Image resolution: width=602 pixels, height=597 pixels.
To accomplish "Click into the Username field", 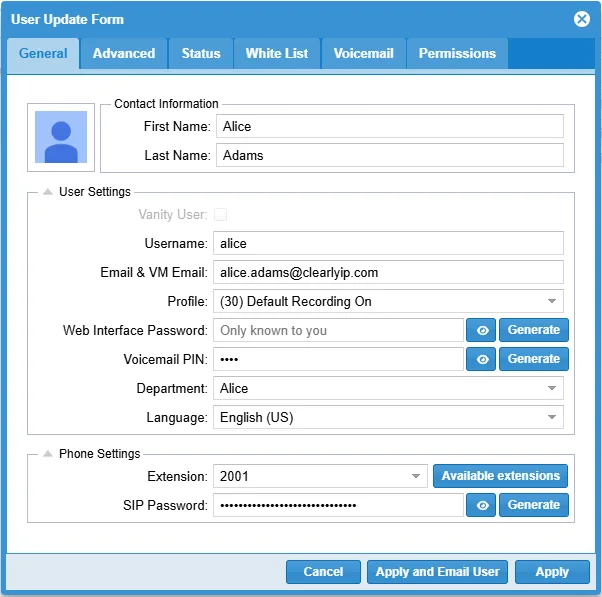I will [388, 243].
